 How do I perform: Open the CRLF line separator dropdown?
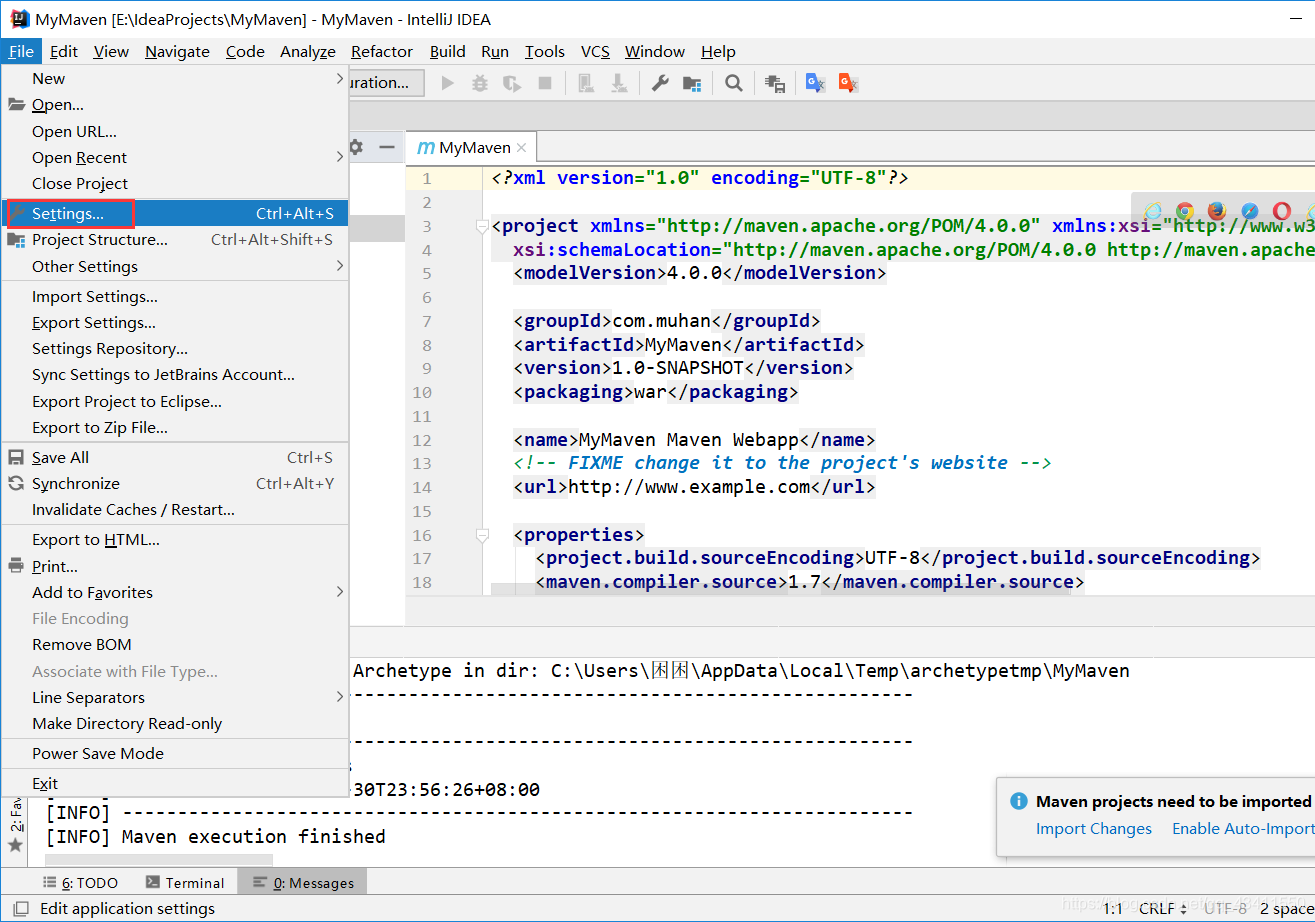click(1163, 908)
